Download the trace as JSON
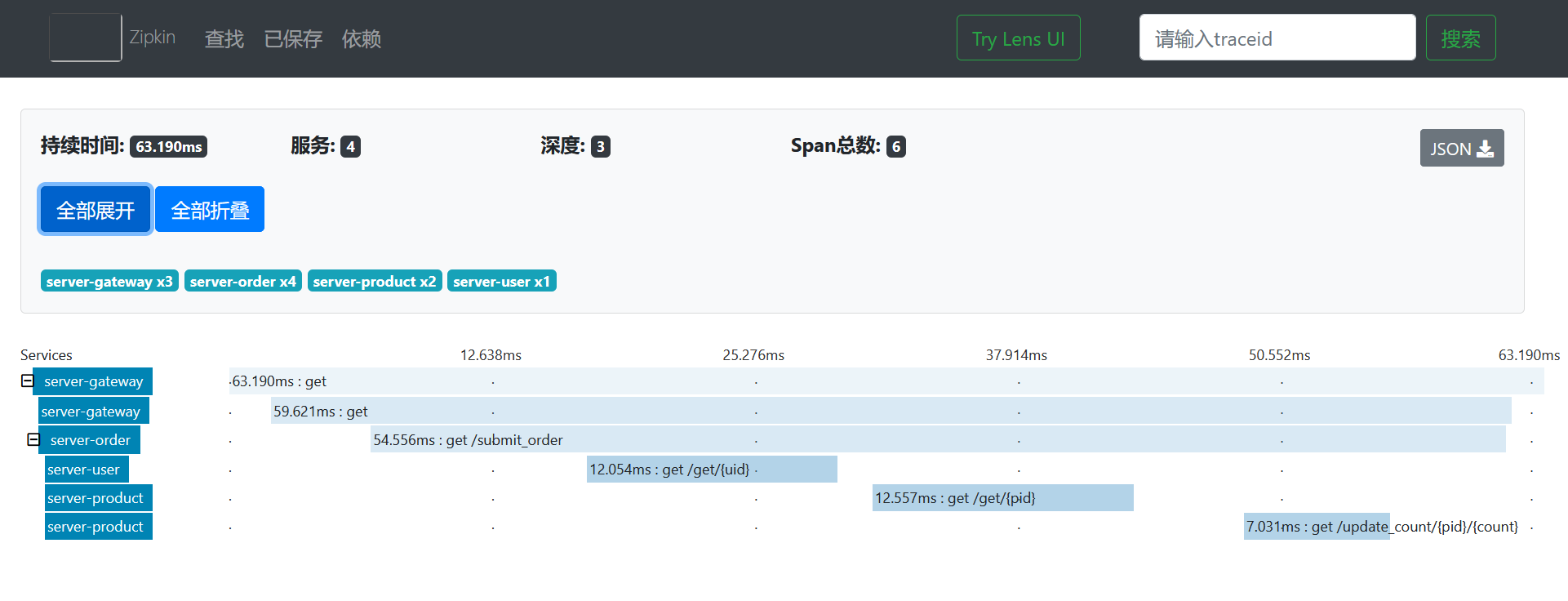 tap(1461, 149)
